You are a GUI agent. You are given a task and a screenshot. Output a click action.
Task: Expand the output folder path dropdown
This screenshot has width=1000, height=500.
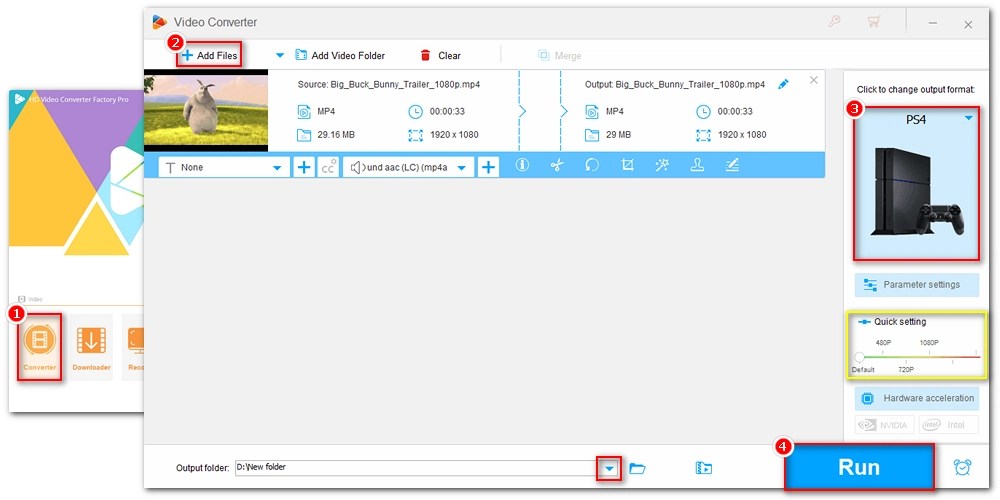pyautogui.click(x=610, y=469)
